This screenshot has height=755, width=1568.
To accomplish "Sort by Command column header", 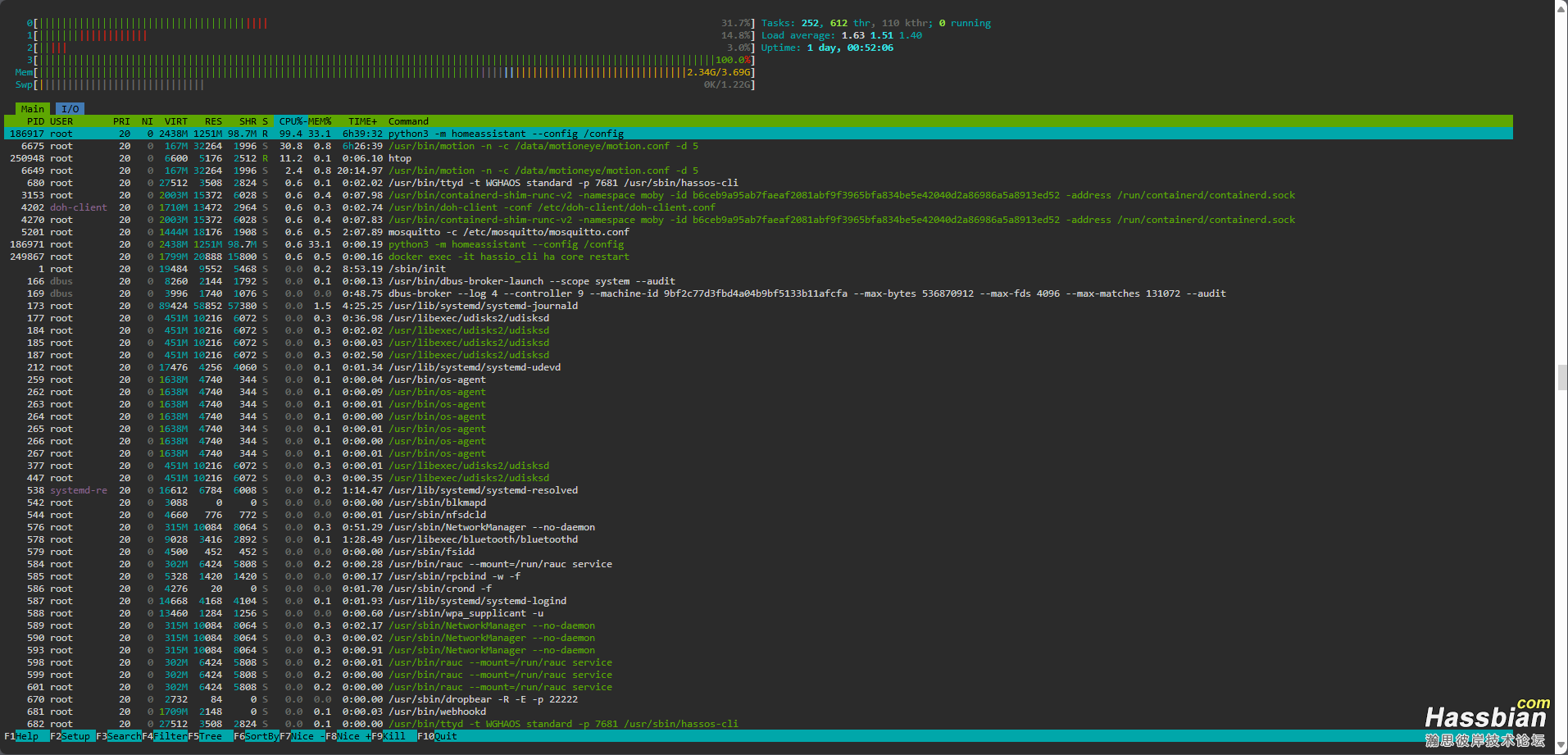I will (x=408, y=121).
